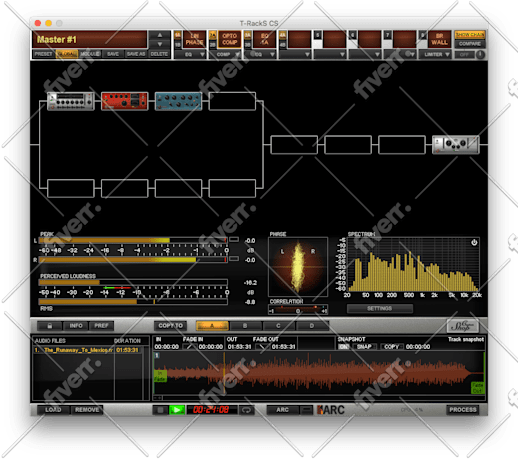518x459 pixels.
Task: Toggle the snapshot ON button
Action: (344, 347)
